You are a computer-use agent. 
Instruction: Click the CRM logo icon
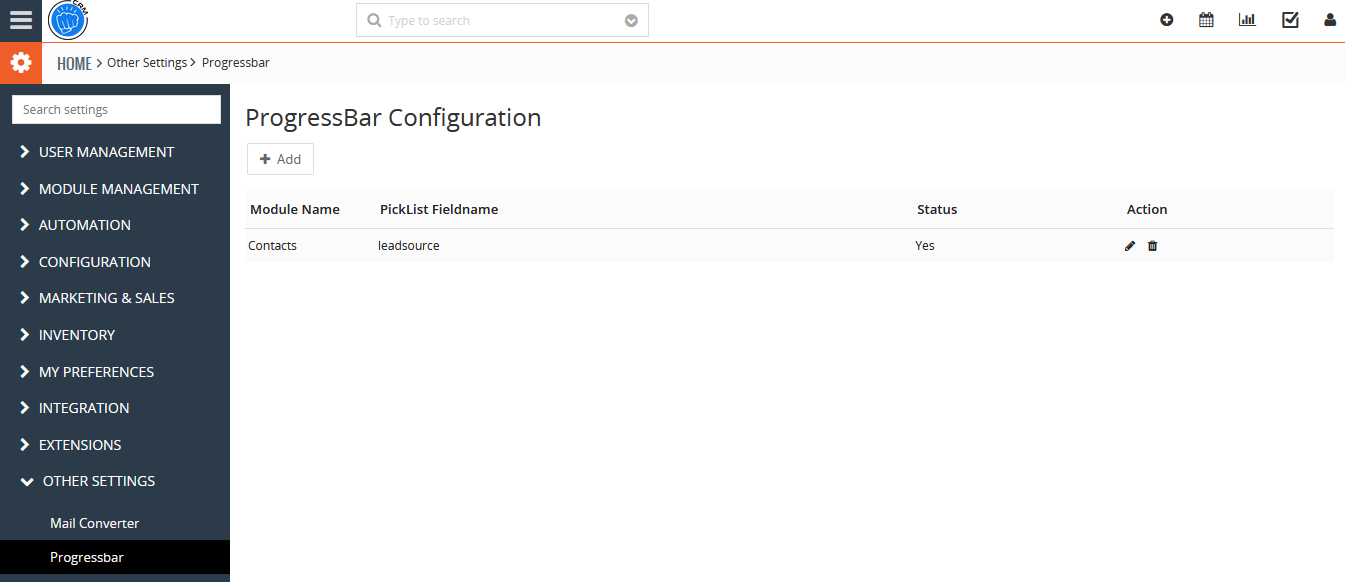68,20
